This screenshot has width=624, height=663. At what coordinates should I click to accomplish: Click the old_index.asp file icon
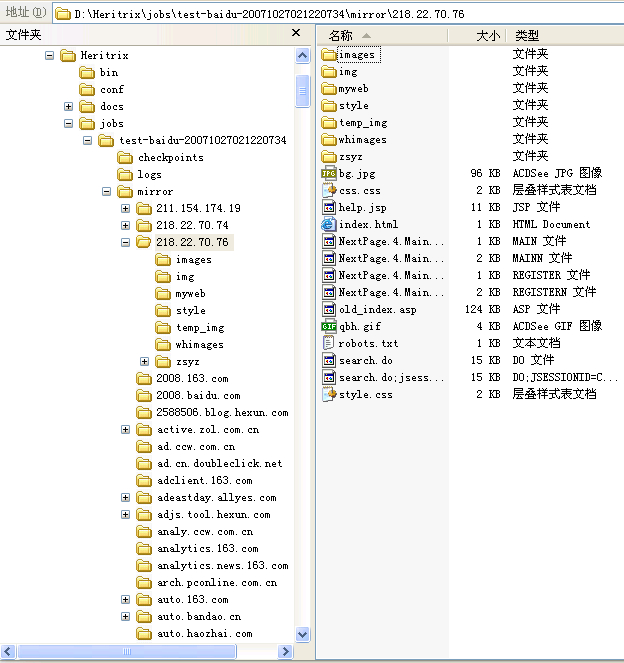coord(329,309)
